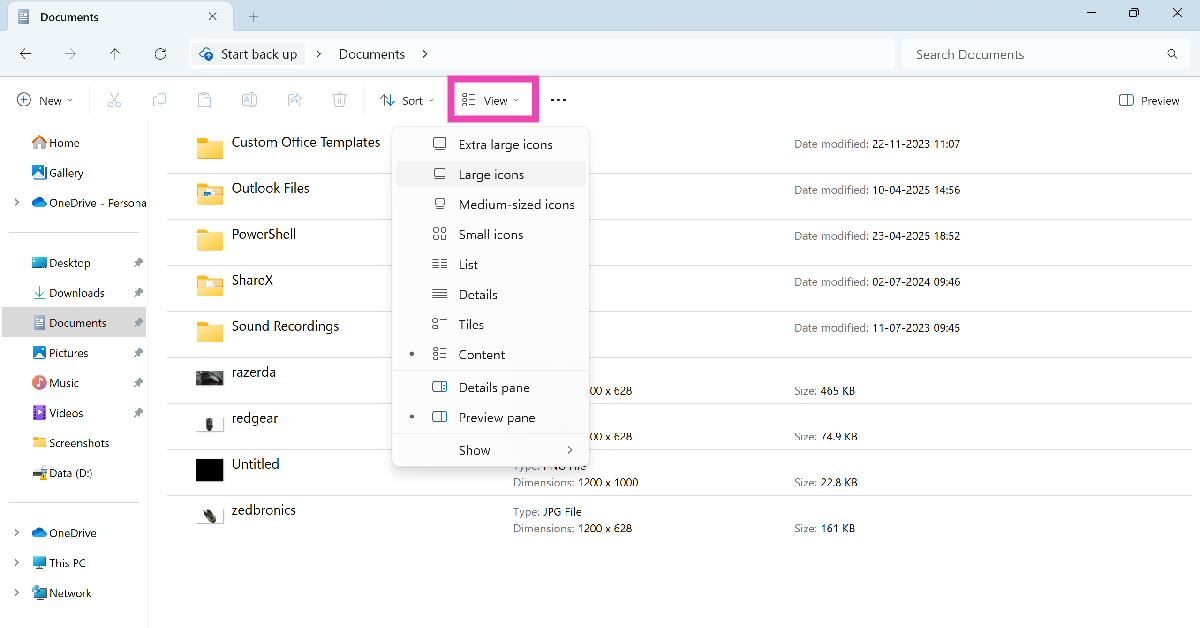Go up one level with Up arrow
Viewport: 1200px width, 628px height.
(x=115, y=54)
